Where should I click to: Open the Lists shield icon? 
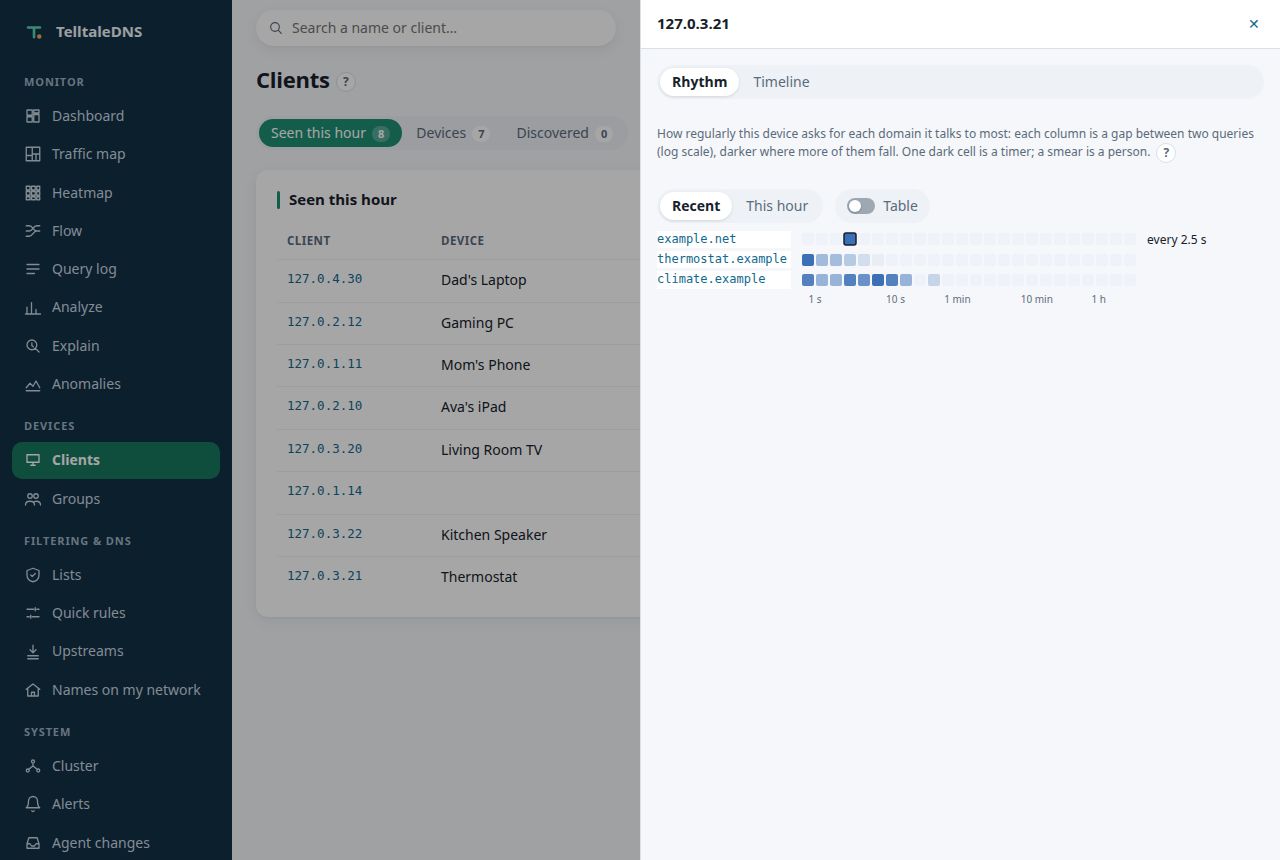click(33, 575)
